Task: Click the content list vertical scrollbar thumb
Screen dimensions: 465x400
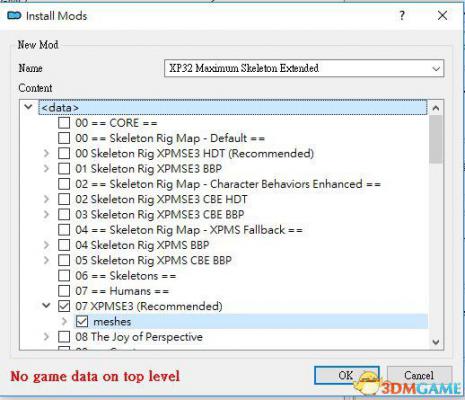Action: click(436, 139)
